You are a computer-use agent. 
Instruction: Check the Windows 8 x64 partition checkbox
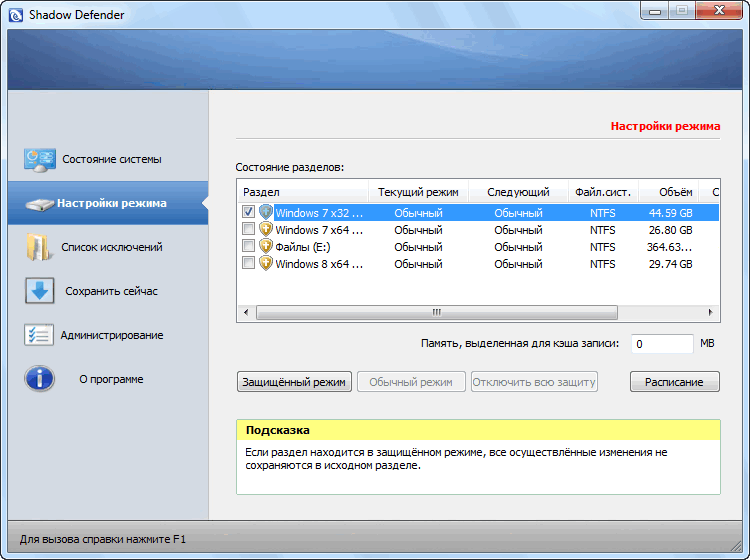click(248, 263)
